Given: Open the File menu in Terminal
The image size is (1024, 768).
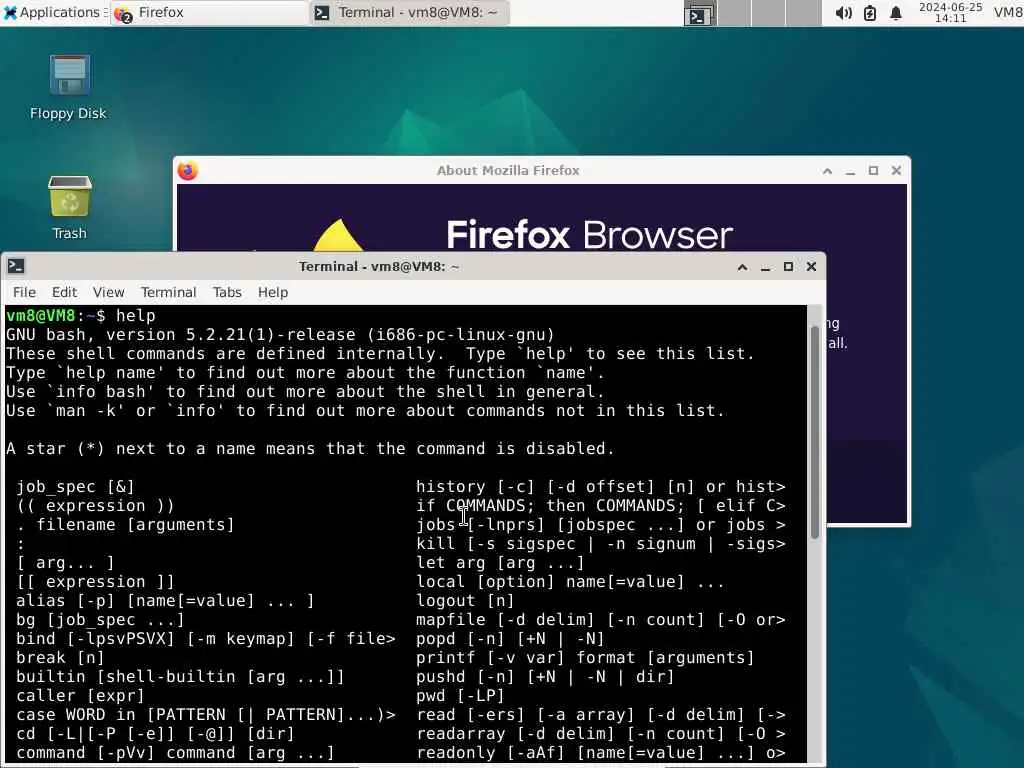Looking at the screenshot, I should click(x=24, y=293).
